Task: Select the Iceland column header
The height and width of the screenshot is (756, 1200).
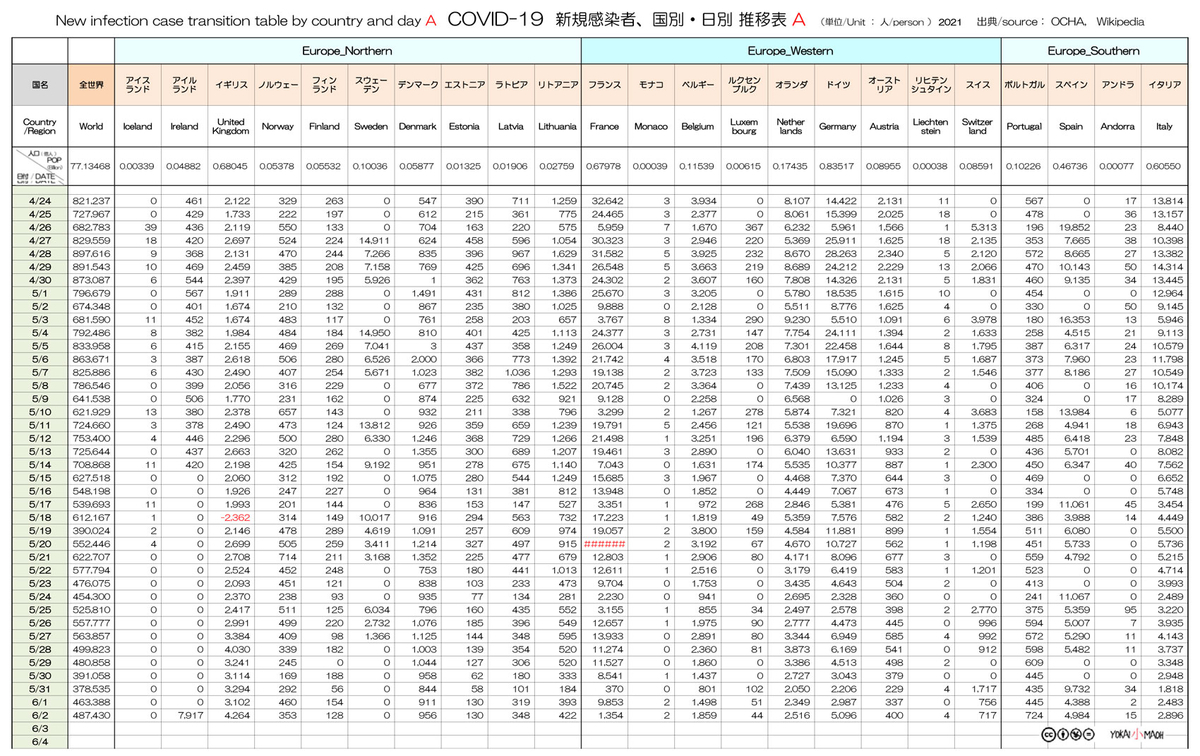Action: coord(137,127)
